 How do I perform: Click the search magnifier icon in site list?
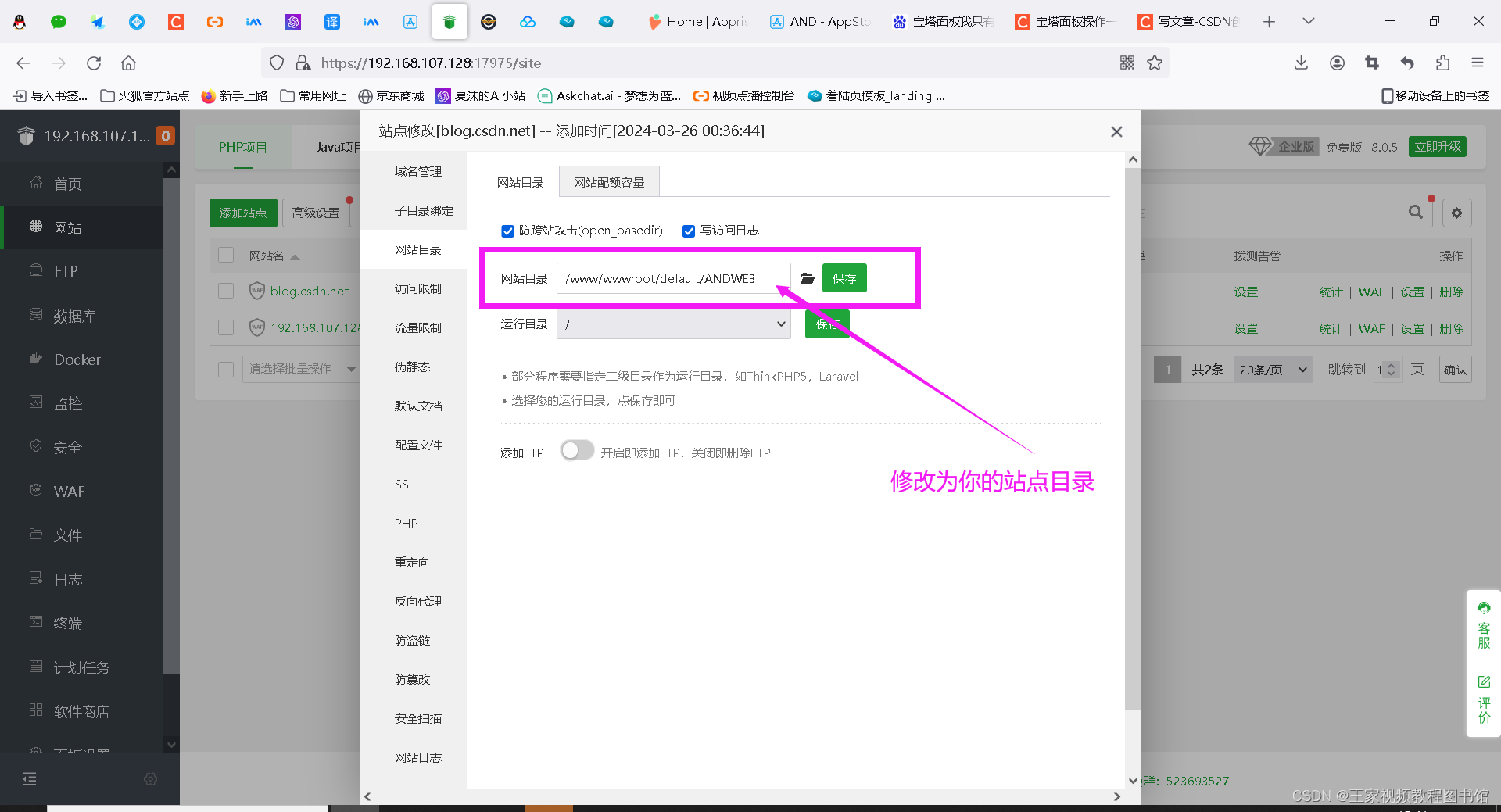click(x=1415, y=213)
